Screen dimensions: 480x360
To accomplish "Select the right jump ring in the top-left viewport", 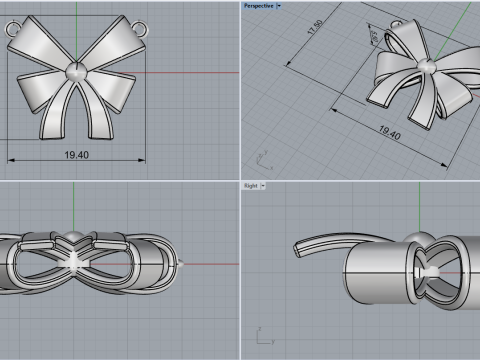I will pos(140,29).
